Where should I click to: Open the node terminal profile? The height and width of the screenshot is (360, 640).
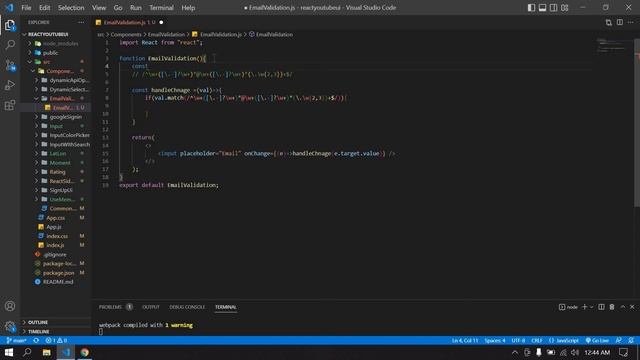tap(568, 307)
